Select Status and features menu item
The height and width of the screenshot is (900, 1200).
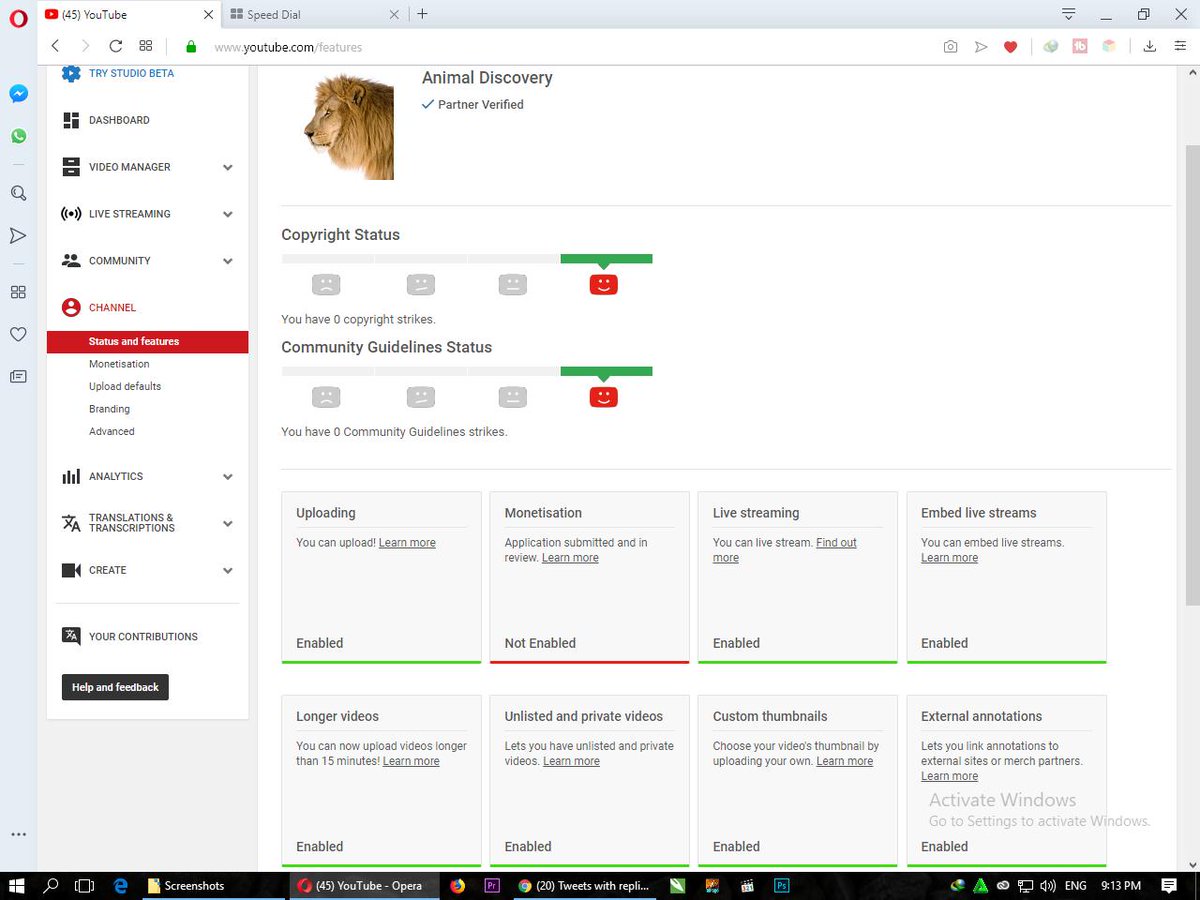pyautogui.click(x=147, y=342)
